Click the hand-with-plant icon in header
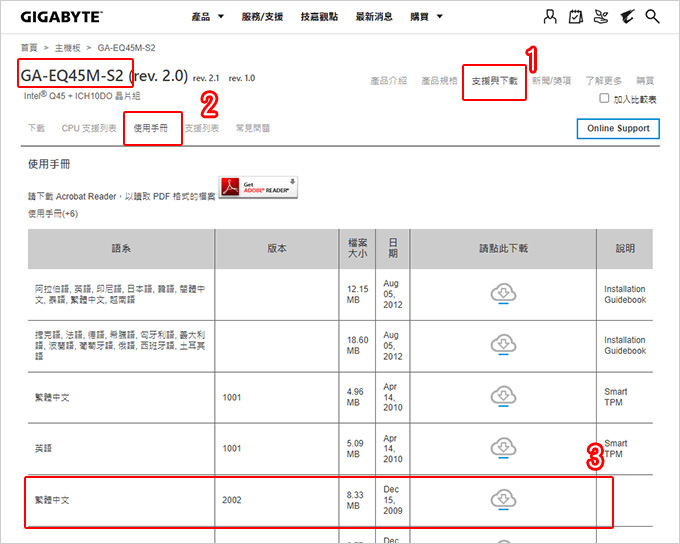Image resolution: width=680 pixels, height=544 pixels. [601, 17]
